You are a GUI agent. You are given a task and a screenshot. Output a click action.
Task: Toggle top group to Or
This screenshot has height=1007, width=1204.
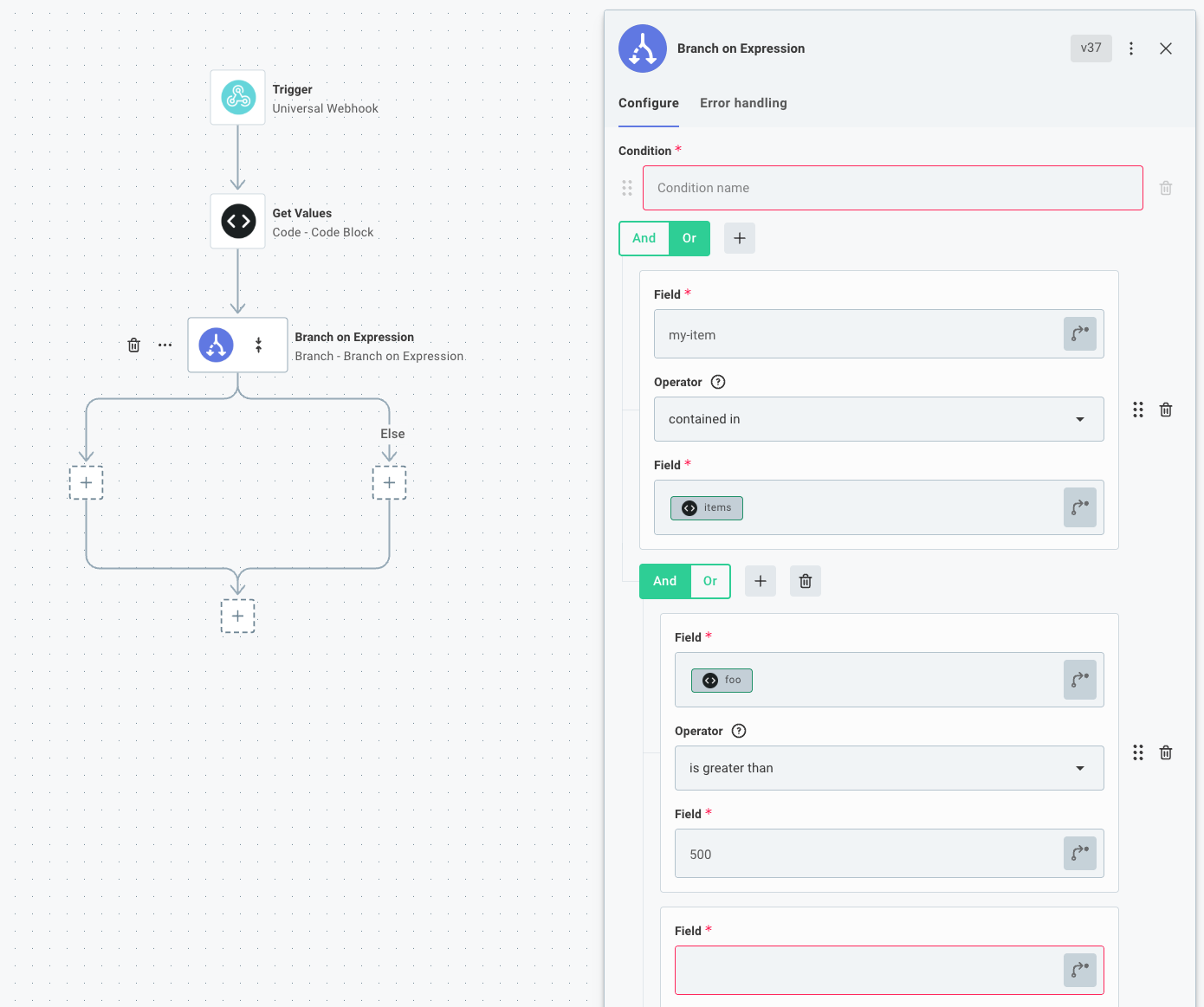click(689, 238)
